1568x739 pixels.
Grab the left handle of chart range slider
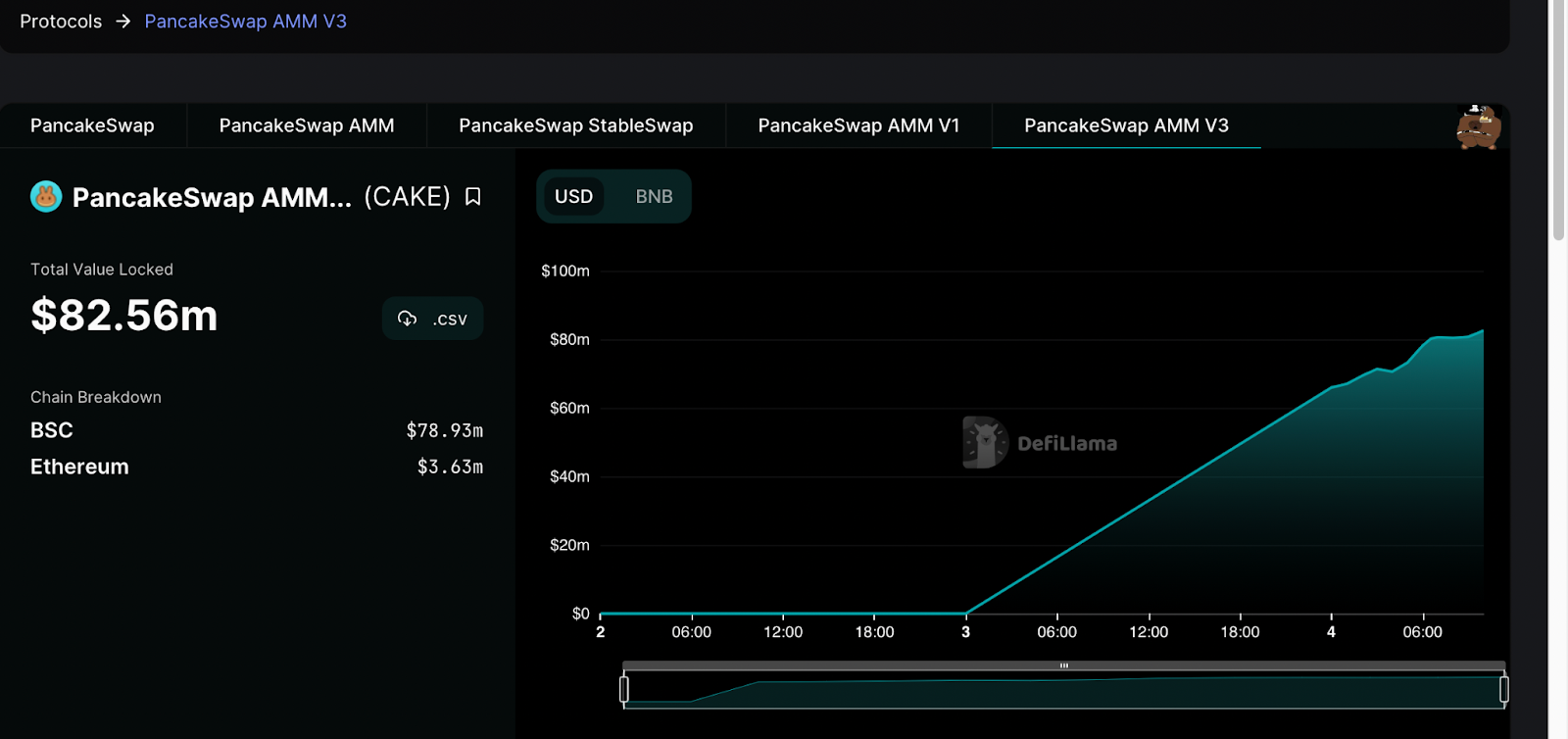[624, 689]
